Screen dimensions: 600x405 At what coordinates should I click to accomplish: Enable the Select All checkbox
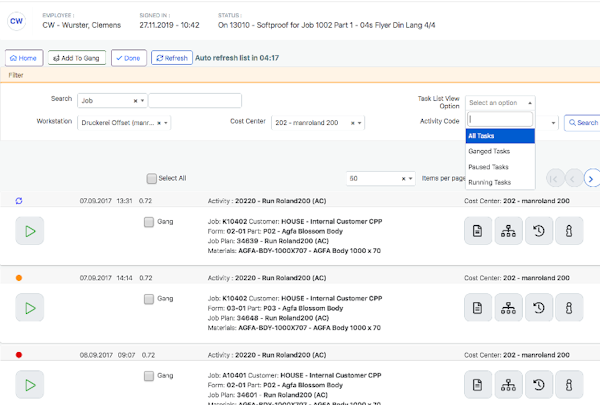click(x=151, y=179)
